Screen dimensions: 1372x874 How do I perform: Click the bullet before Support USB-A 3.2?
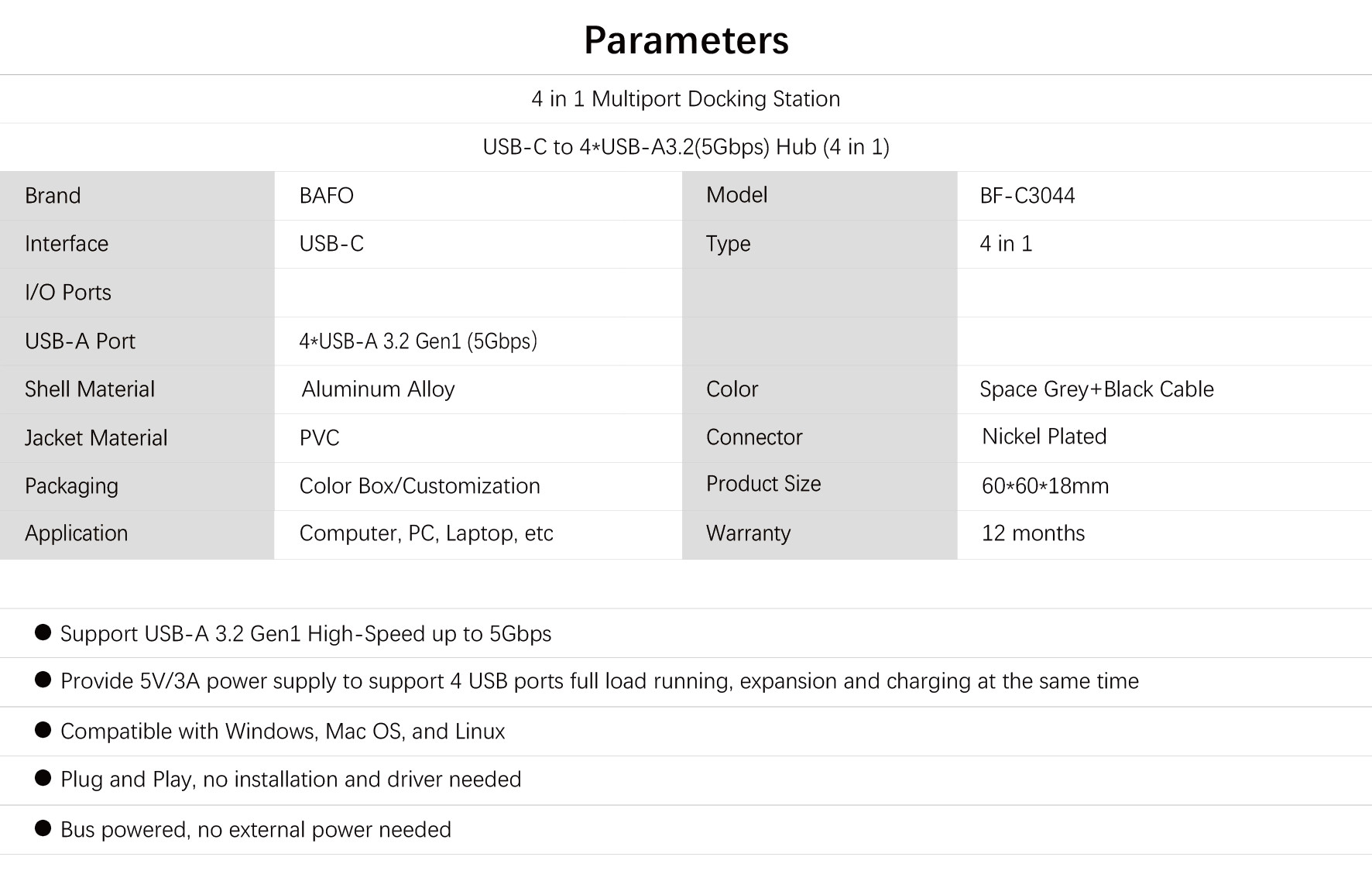coord(43,632)
